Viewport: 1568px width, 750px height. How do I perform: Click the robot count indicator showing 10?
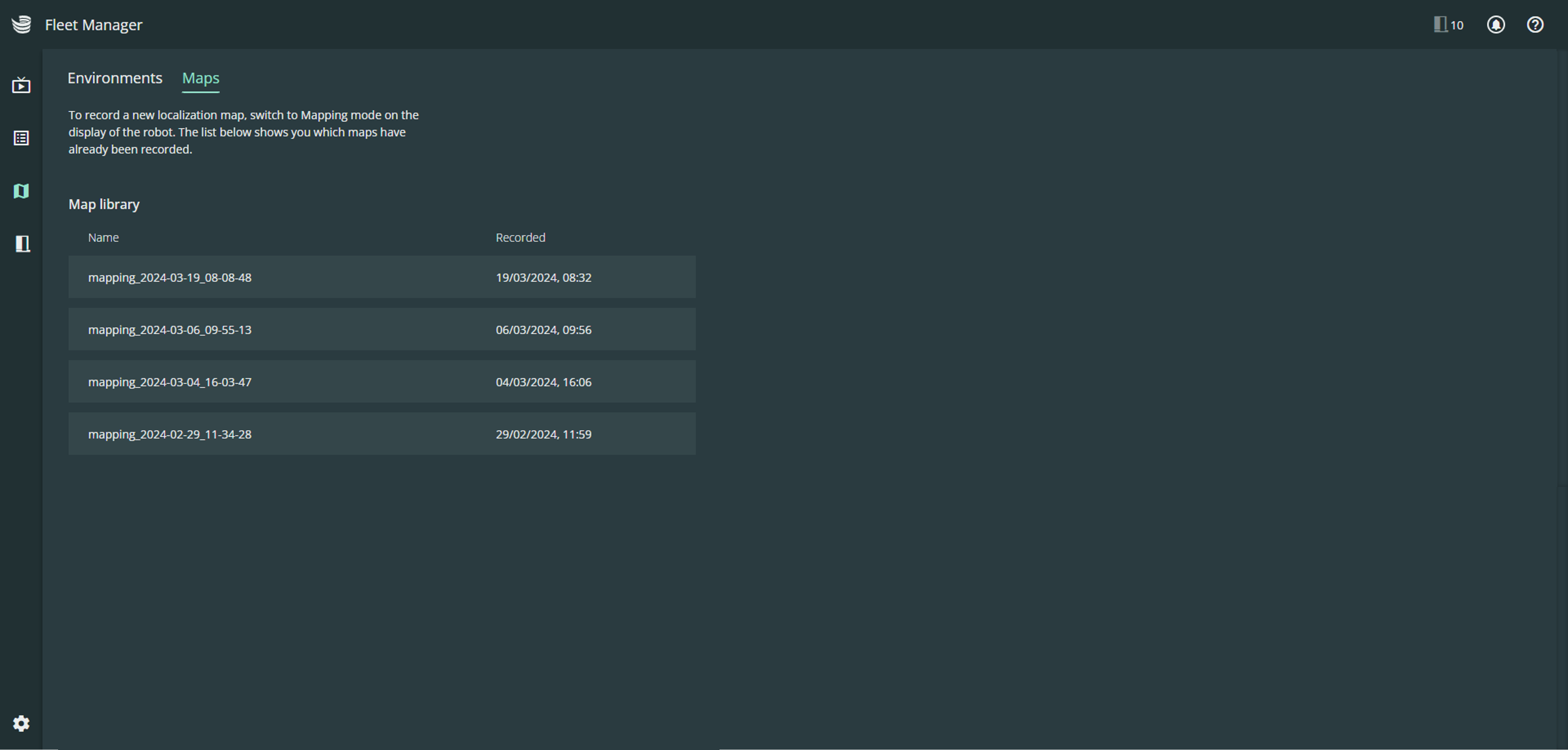[1449, 25]
